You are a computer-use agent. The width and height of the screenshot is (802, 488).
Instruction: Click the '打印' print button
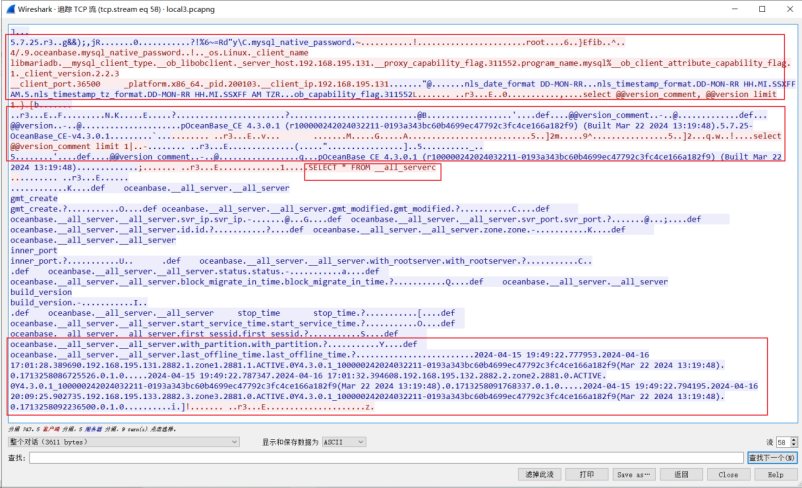pyautogui.click(x=586, y=474)
